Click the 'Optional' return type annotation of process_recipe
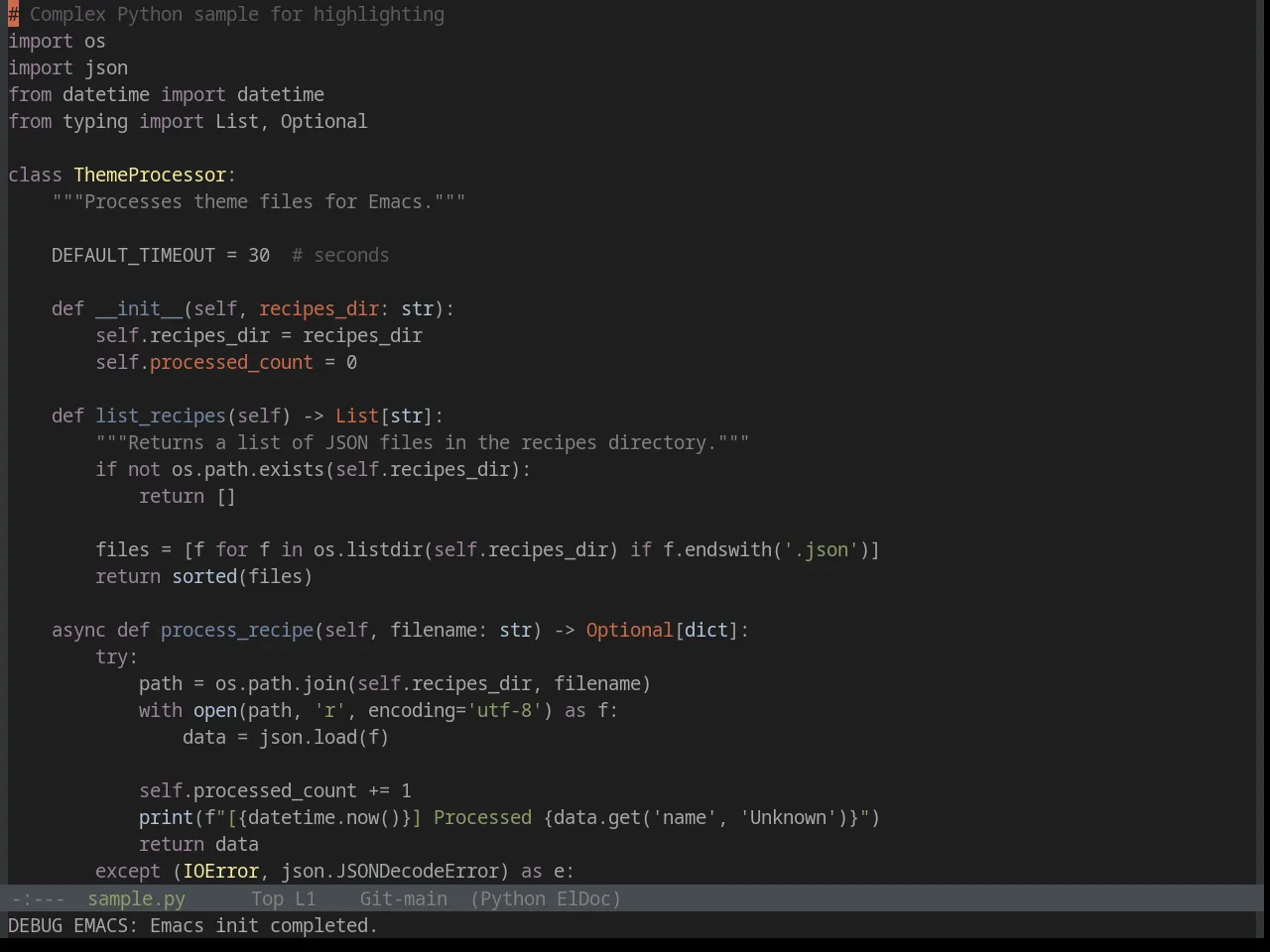 629,630
